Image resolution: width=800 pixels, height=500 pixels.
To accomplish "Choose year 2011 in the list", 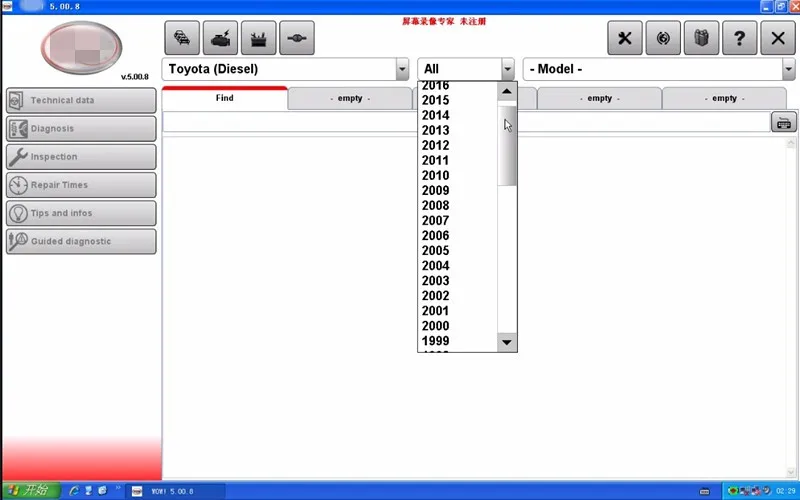I will click(x=435, y=160).
